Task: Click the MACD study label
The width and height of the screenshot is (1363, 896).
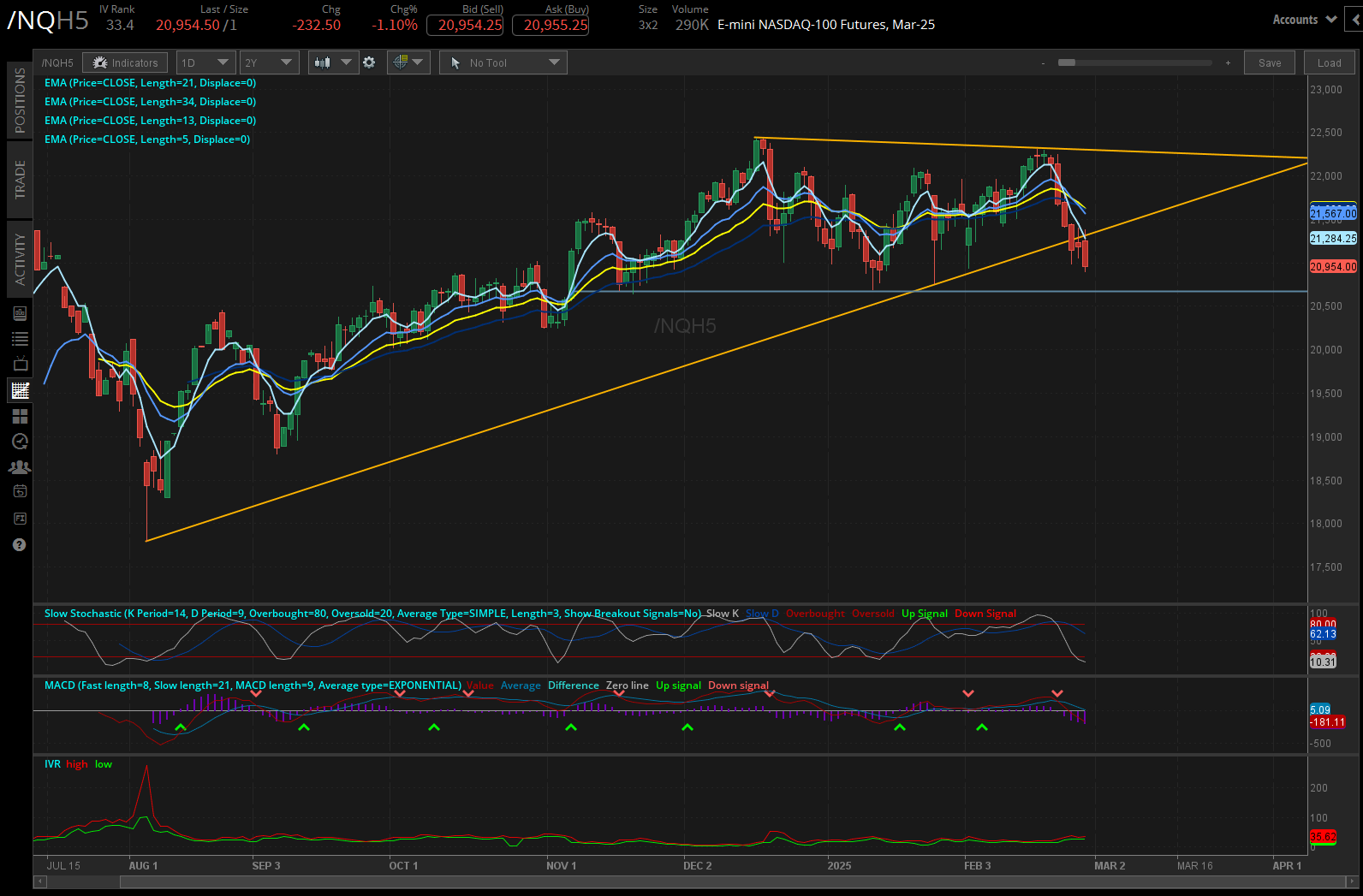Action: pos(253,685)
